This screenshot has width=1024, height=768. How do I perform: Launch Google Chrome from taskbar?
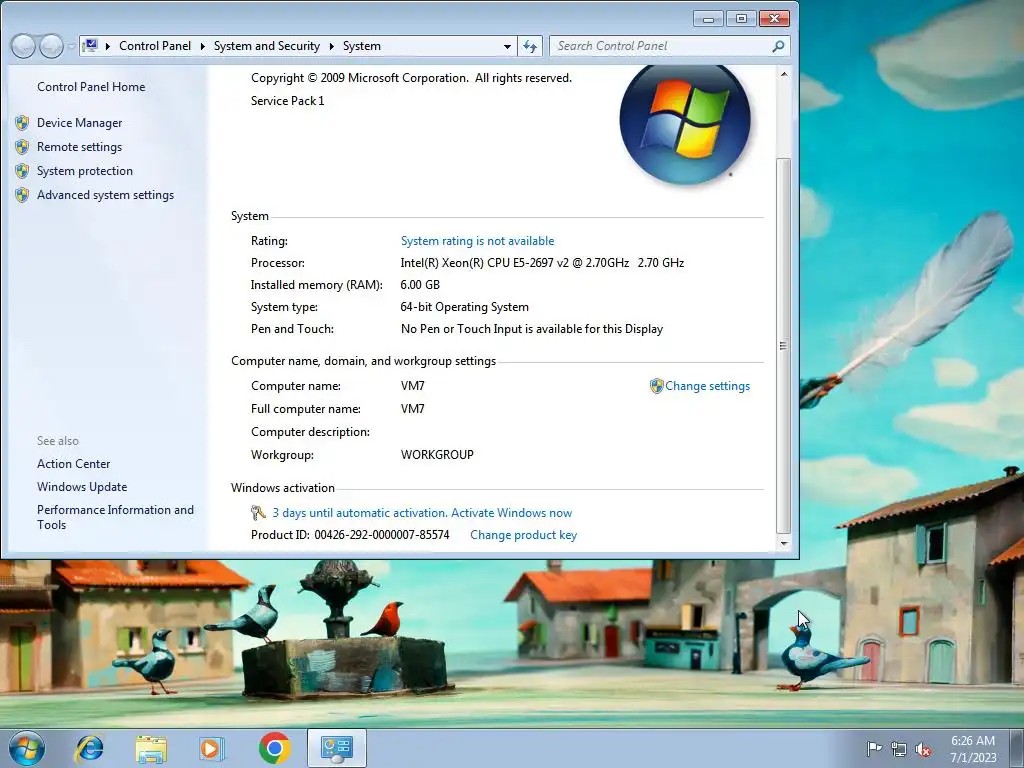274,748
